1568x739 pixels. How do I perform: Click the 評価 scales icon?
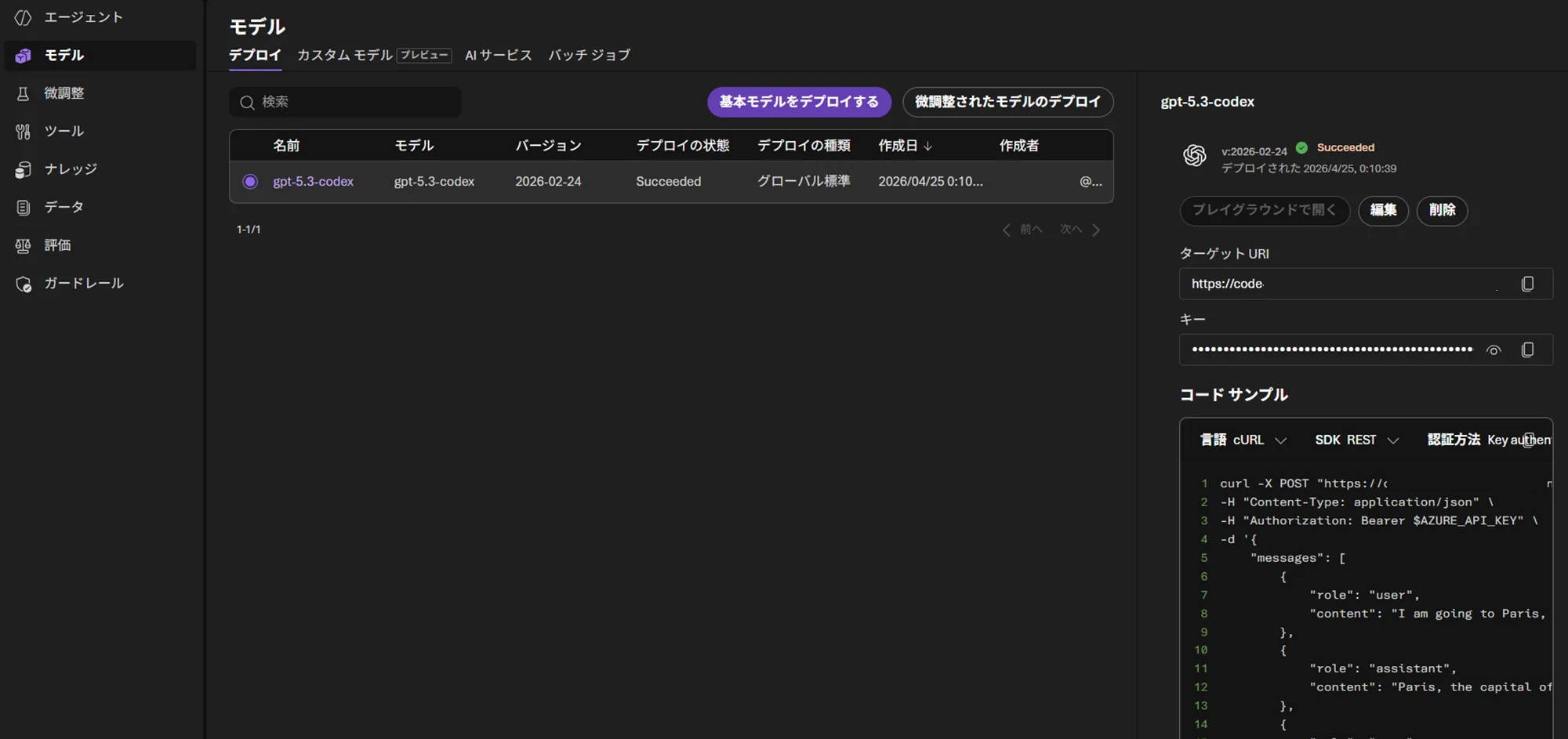coord(23,245)
